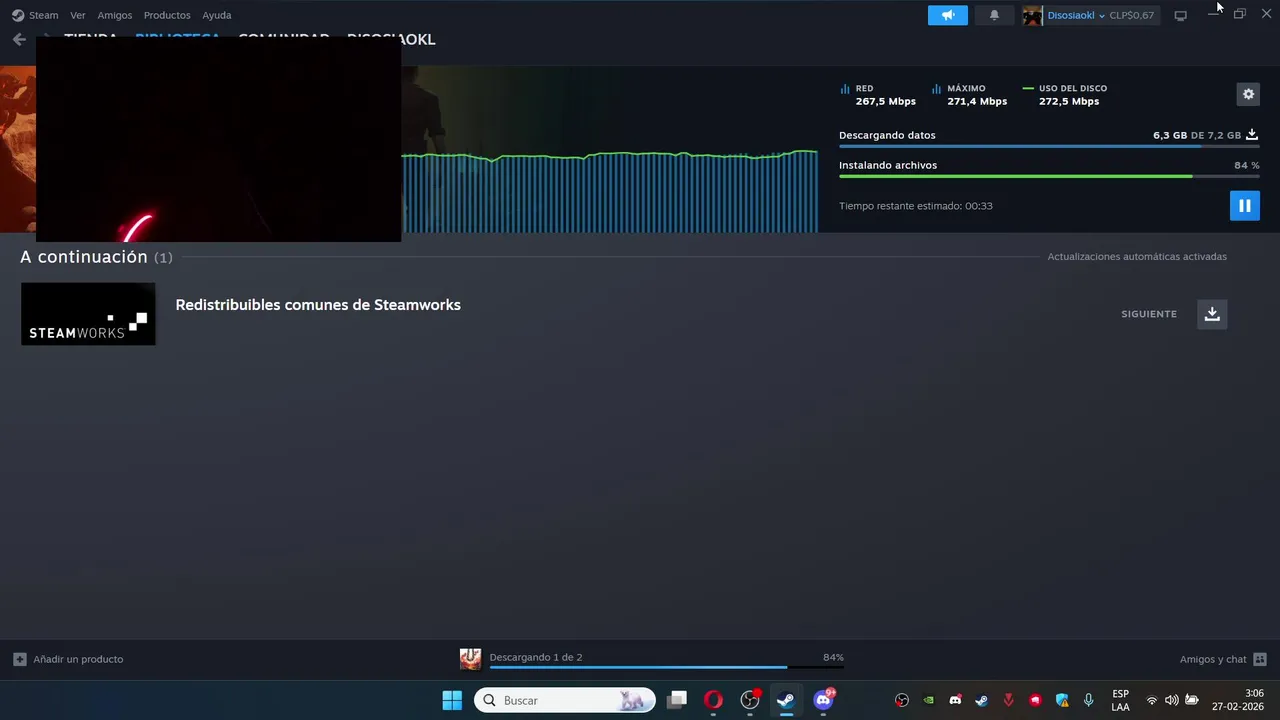Image resolution: width=1280 pixels, height=720 pixels.
Task: Click the Tiempo restante estimado text
Action: (916, 206)
